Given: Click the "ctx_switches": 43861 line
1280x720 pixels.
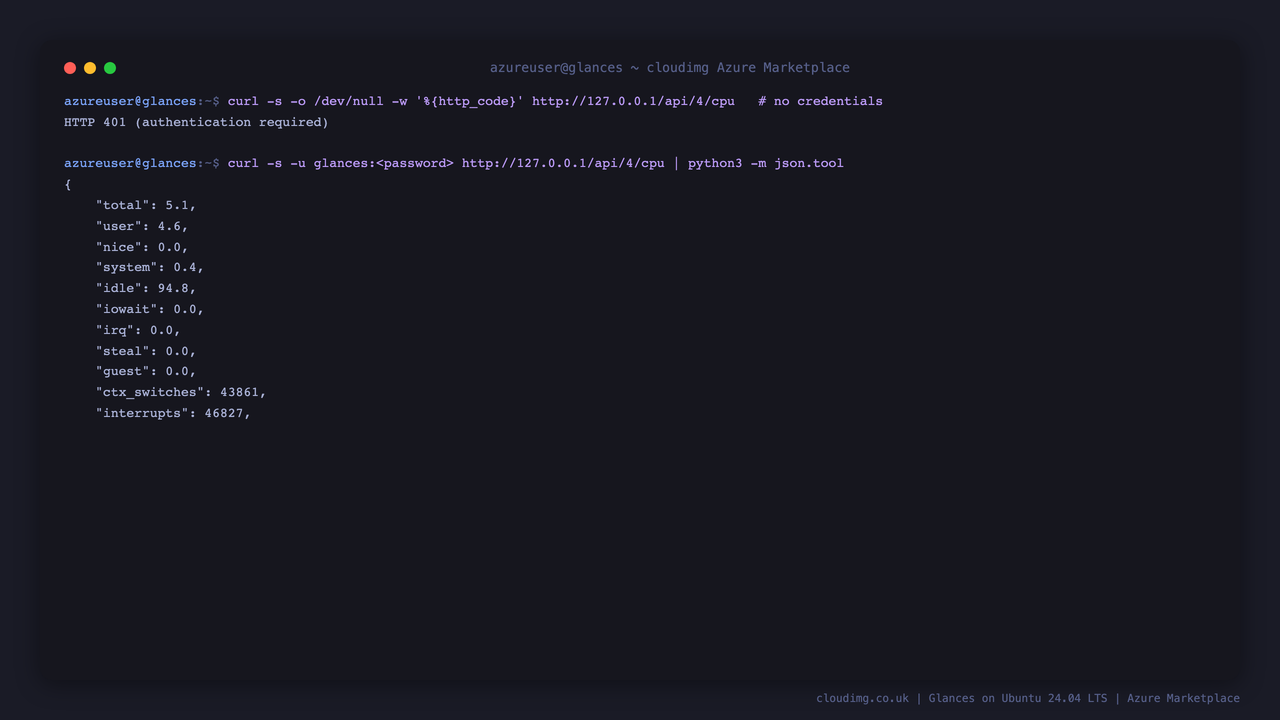Looking at the screenshot, I should 181,392.
